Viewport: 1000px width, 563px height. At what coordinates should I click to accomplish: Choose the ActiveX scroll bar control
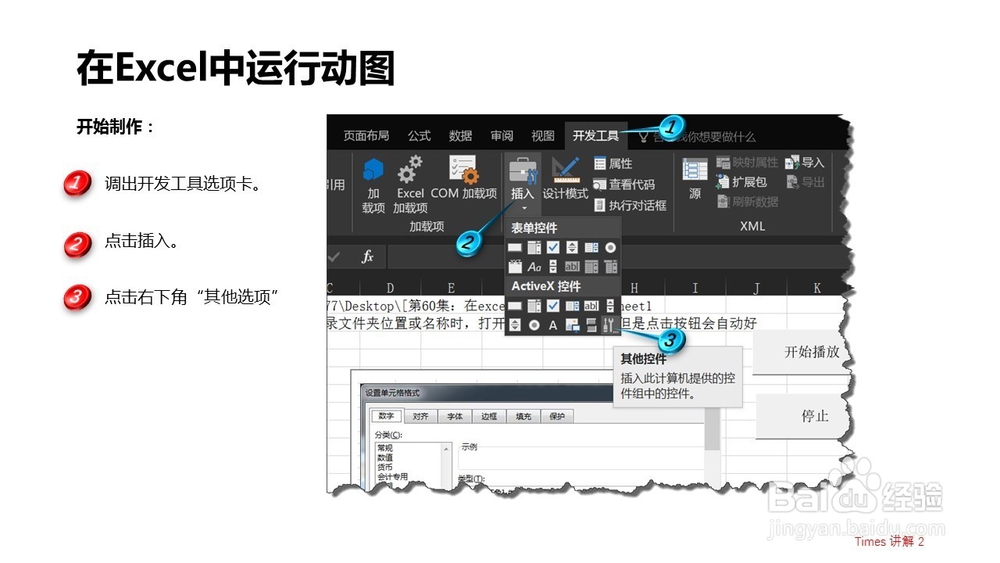click(610, 305)
